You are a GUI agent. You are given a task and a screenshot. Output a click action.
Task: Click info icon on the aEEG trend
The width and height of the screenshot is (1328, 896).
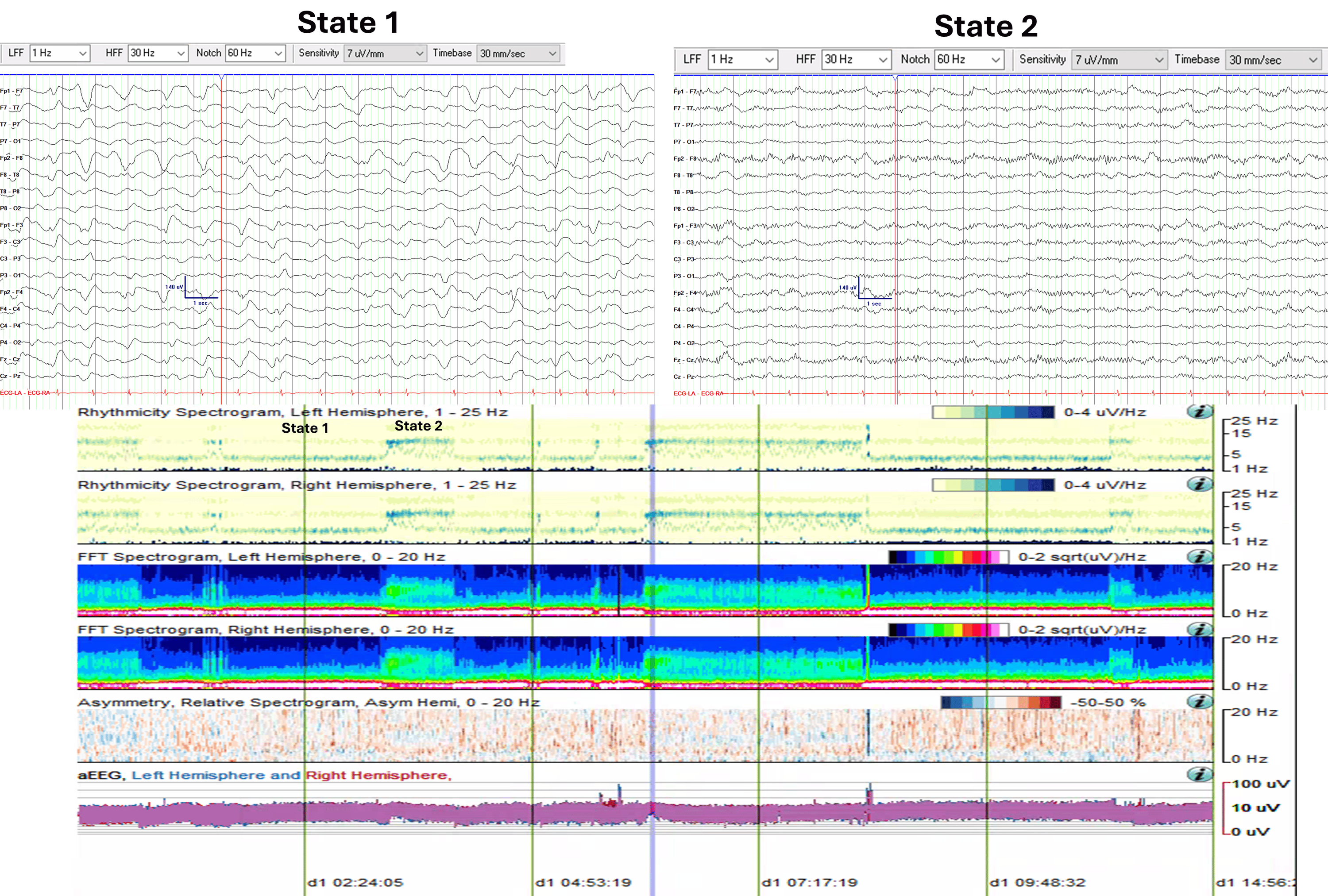pyautogui.click(x=1200, y=774)
